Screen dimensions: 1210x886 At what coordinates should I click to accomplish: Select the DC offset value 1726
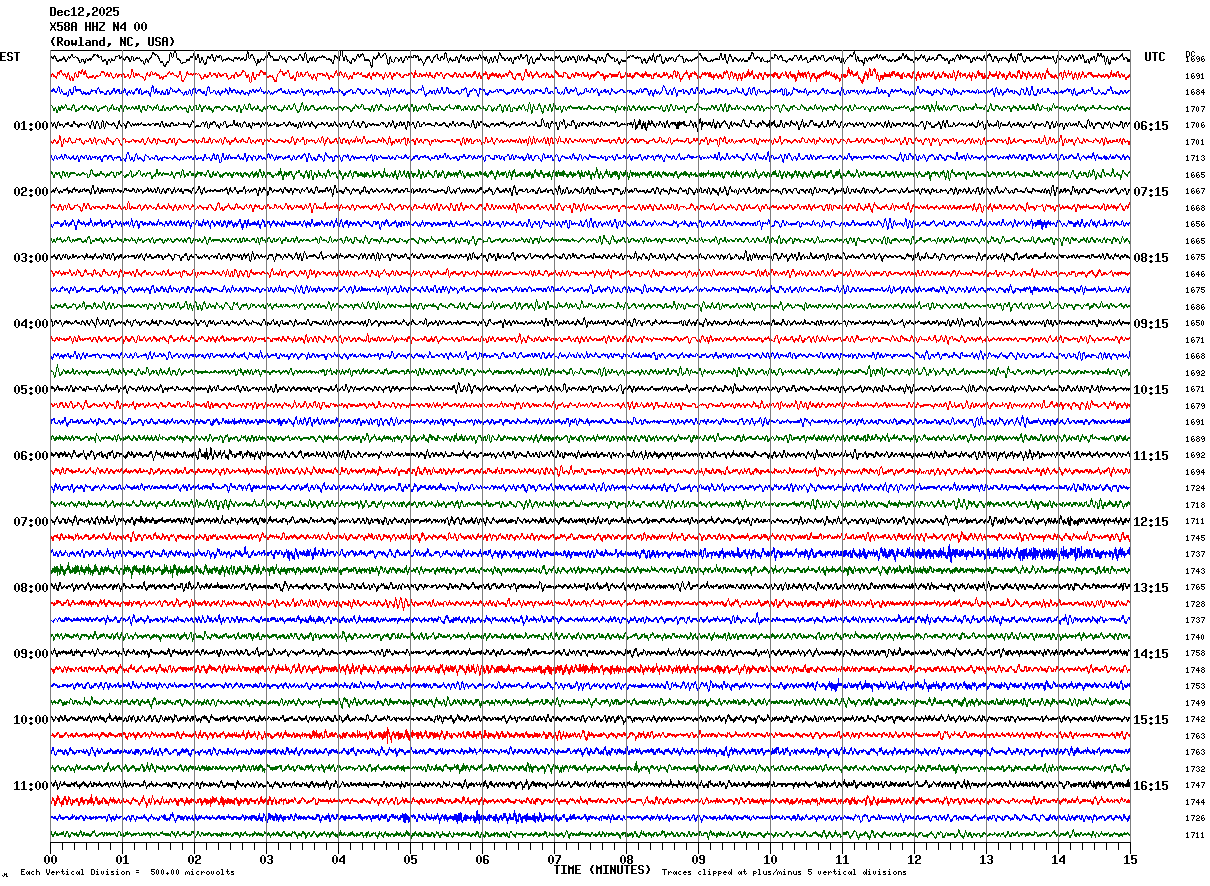(x=1195, y=818)
